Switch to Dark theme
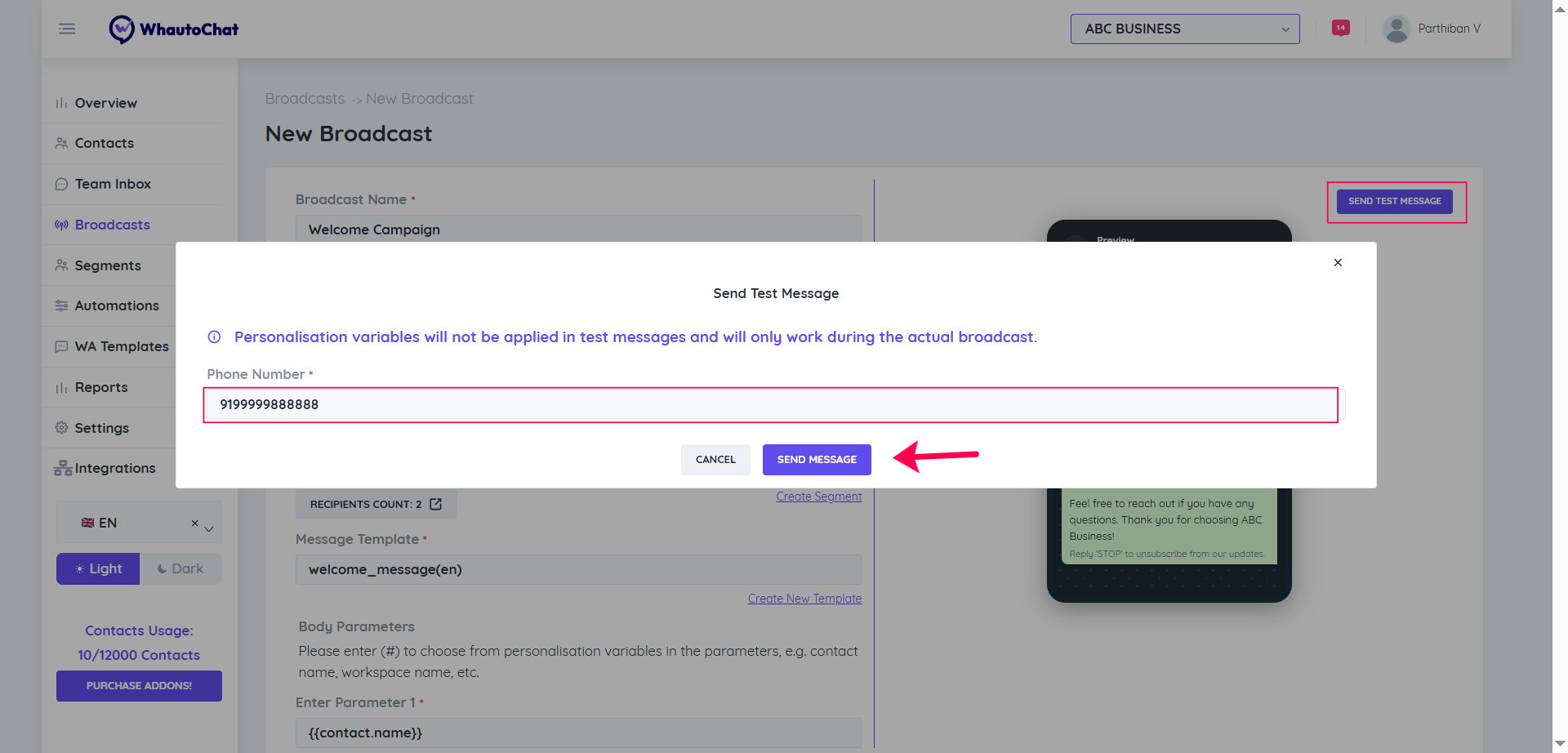1568x753 pixels. tap(180, 568)
